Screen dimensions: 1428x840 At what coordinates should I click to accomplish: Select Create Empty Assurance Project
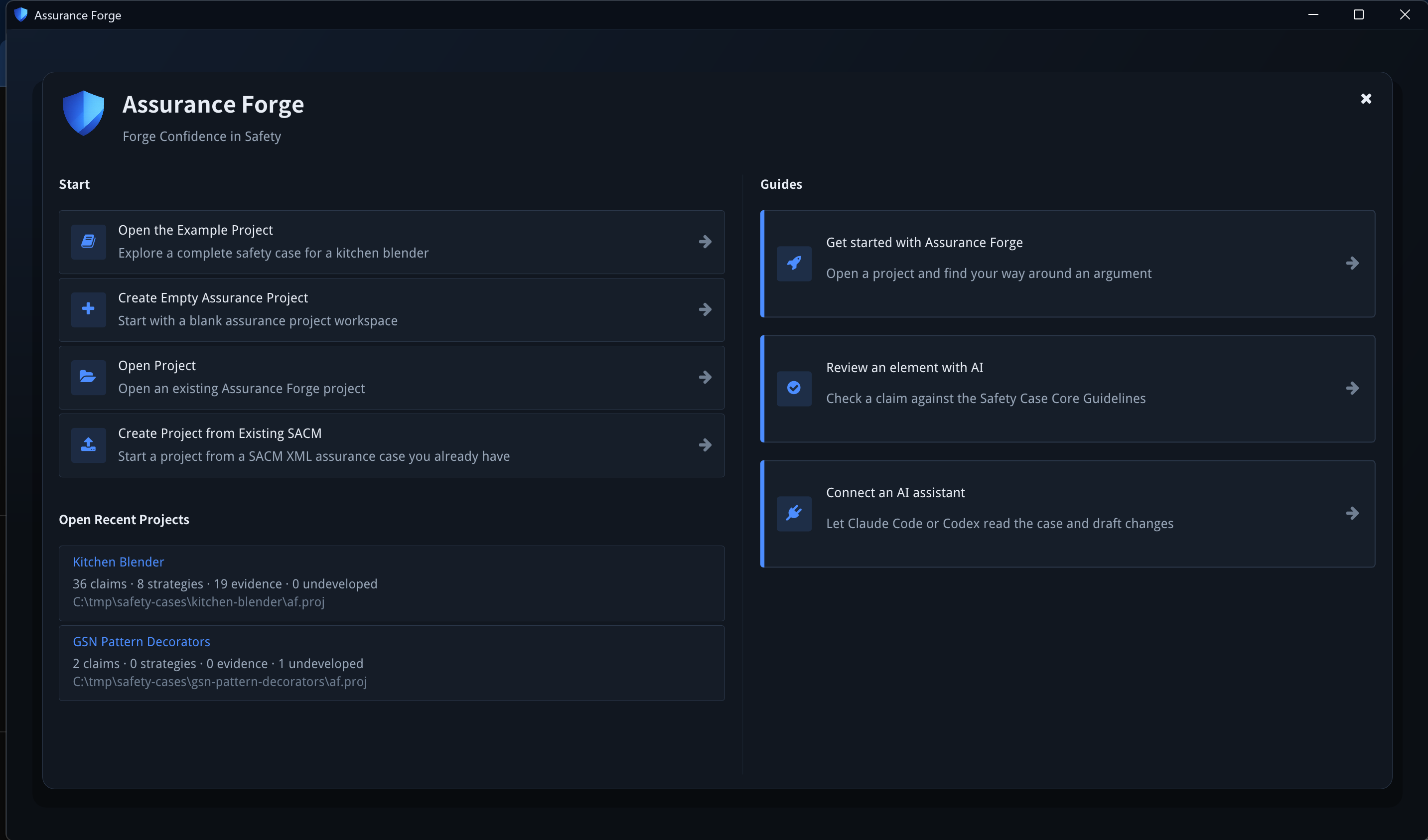click(392, 309)
